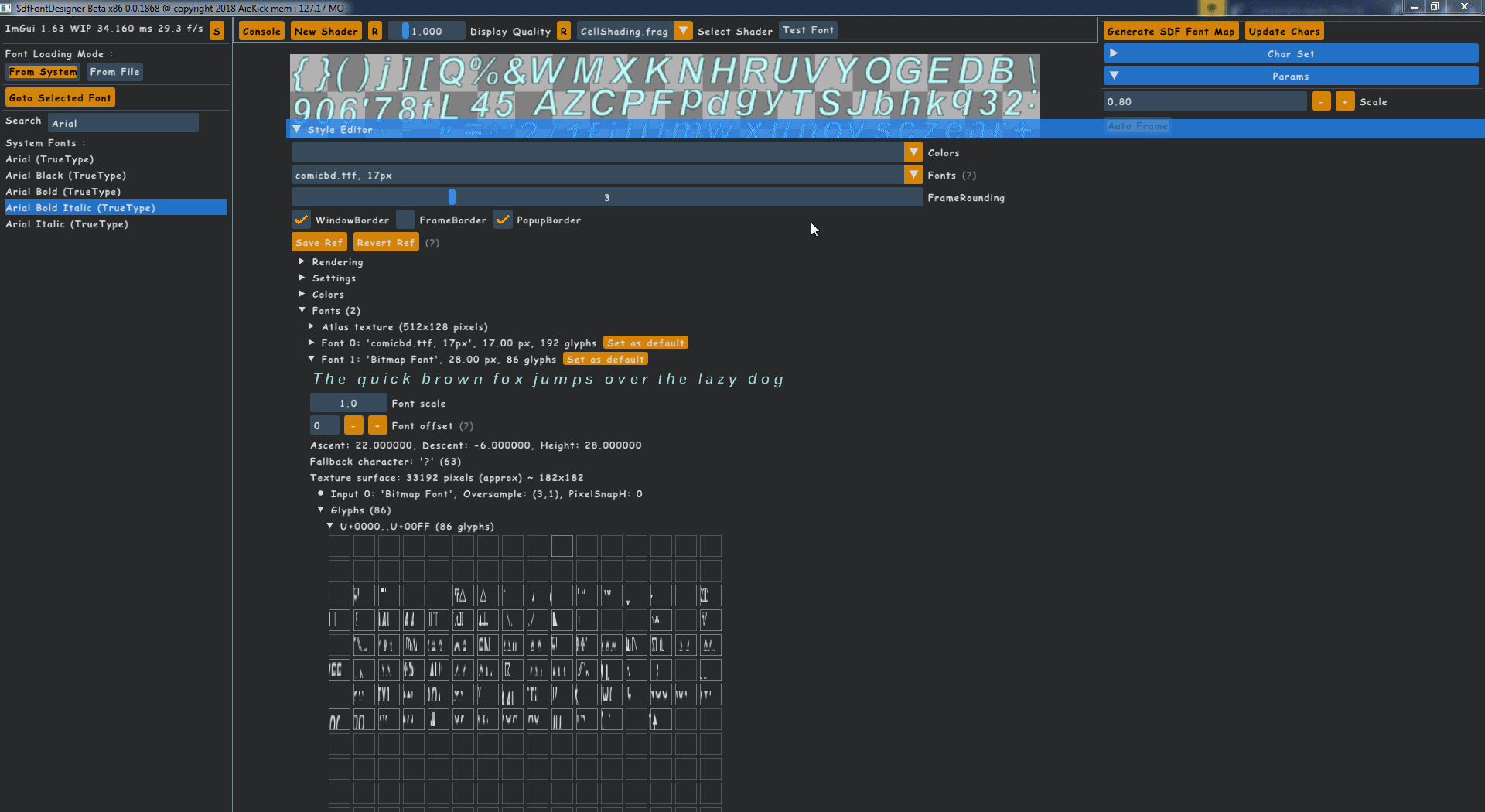The width and height of the screenshot is (1485, 812).
Task: Click the Update Chars button
Action: 1284,32
